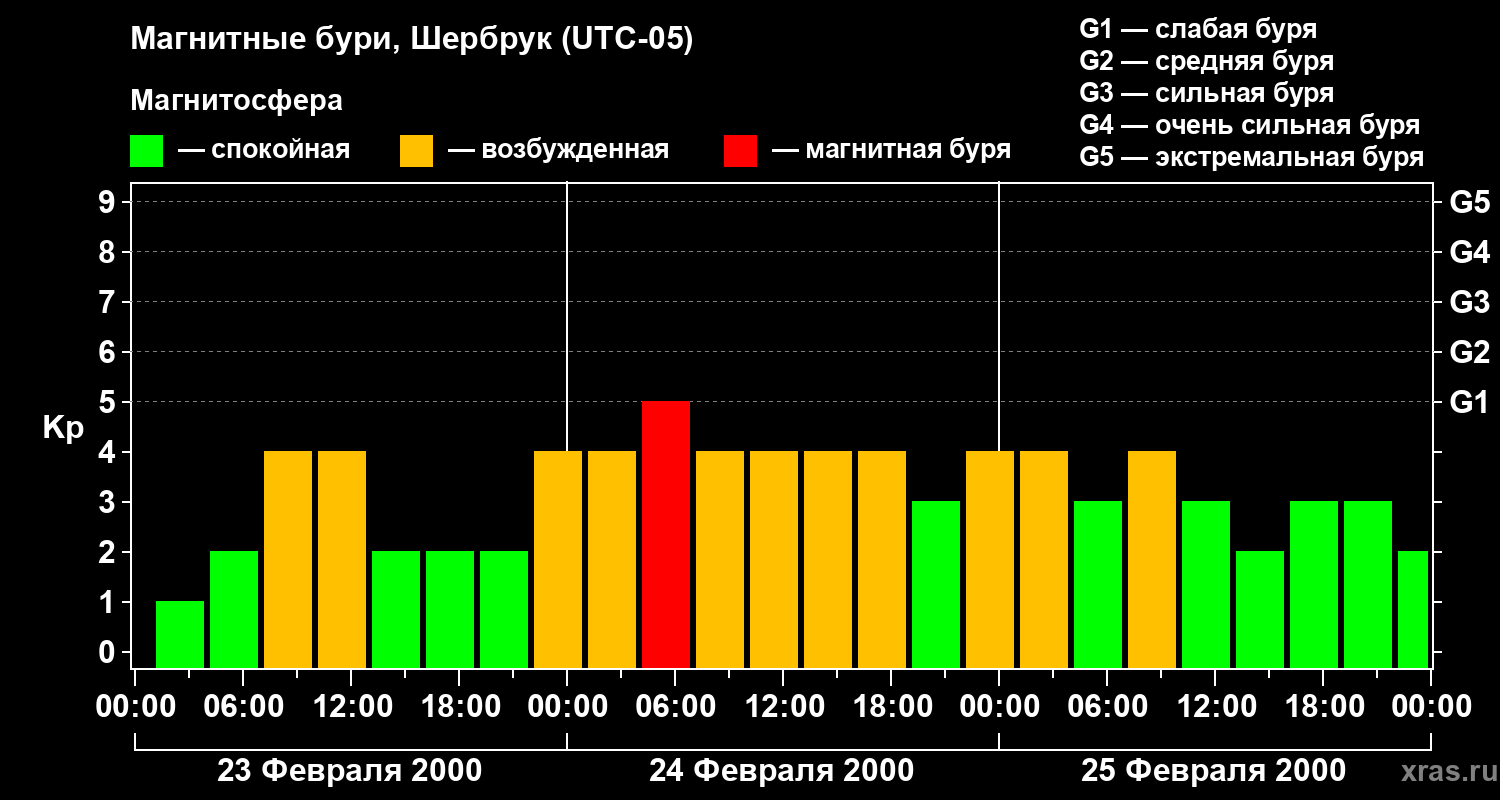
Task: Click the '06:00' time label above 23 Февраля
Action: (x=243, y=707)
